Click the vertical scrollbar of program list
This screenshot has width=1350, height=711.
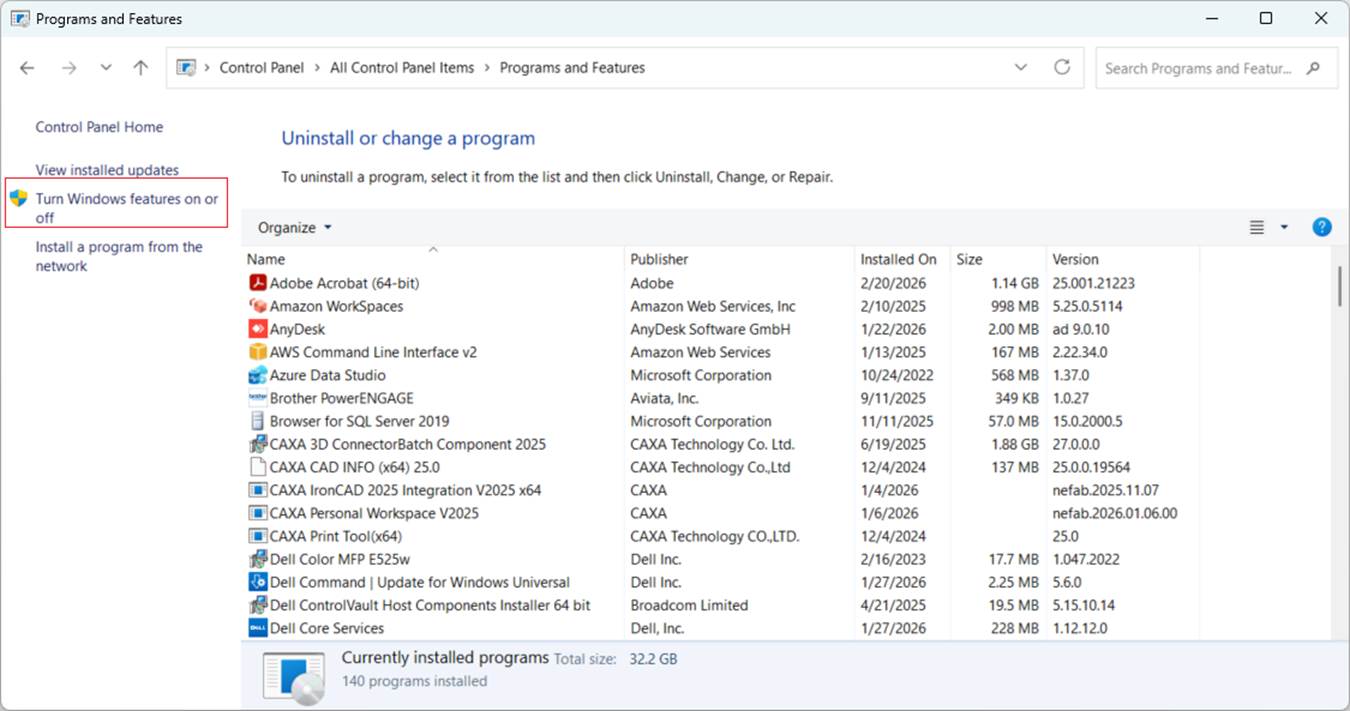click(1339, 287)
